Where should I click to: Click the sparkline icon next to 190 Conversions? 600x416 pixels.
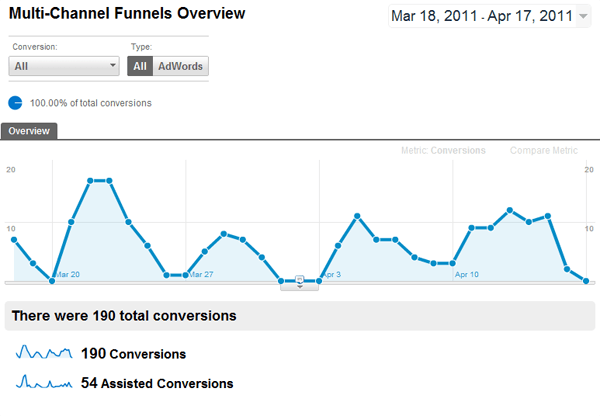click(x=44, y=353)
